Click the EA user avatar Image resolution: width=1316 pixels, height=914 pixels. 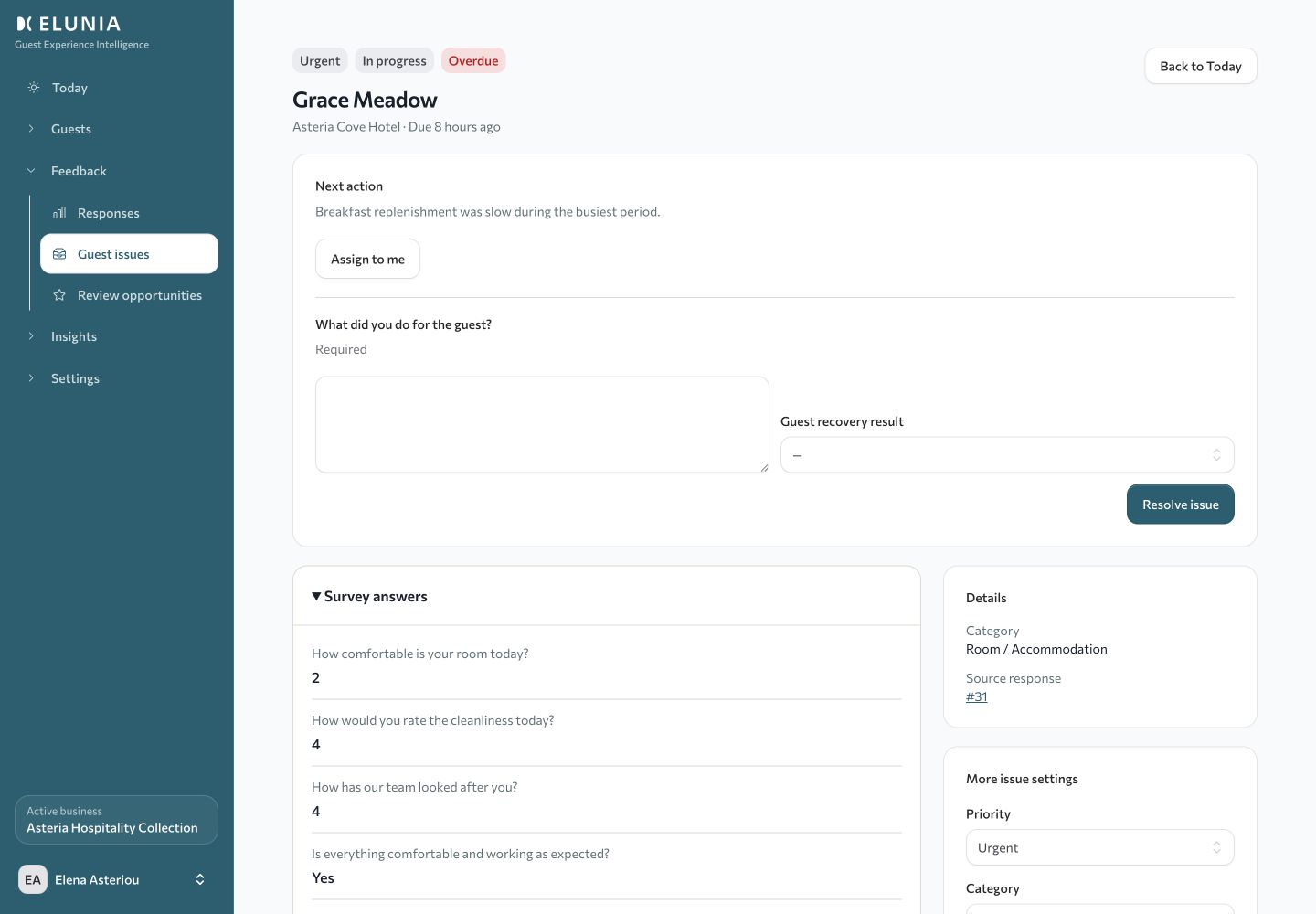tap(33, 879)
